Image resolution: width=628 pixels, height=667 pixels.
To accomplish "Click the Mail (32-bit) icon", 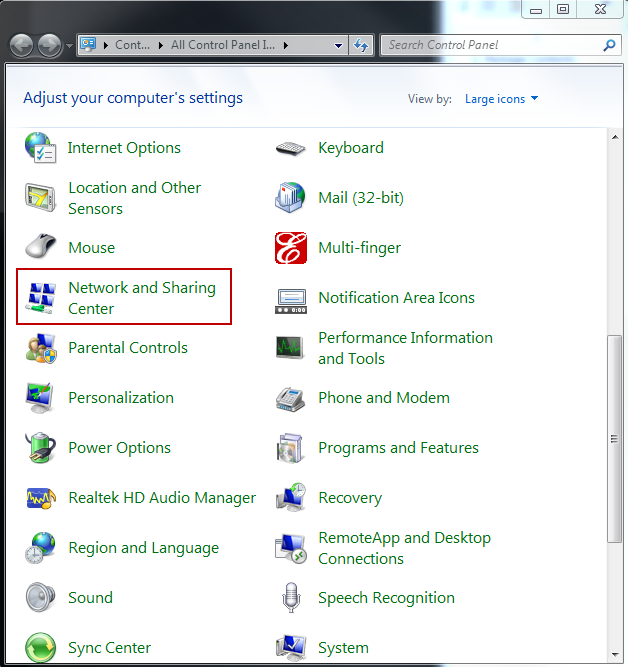I will point(290,197).
